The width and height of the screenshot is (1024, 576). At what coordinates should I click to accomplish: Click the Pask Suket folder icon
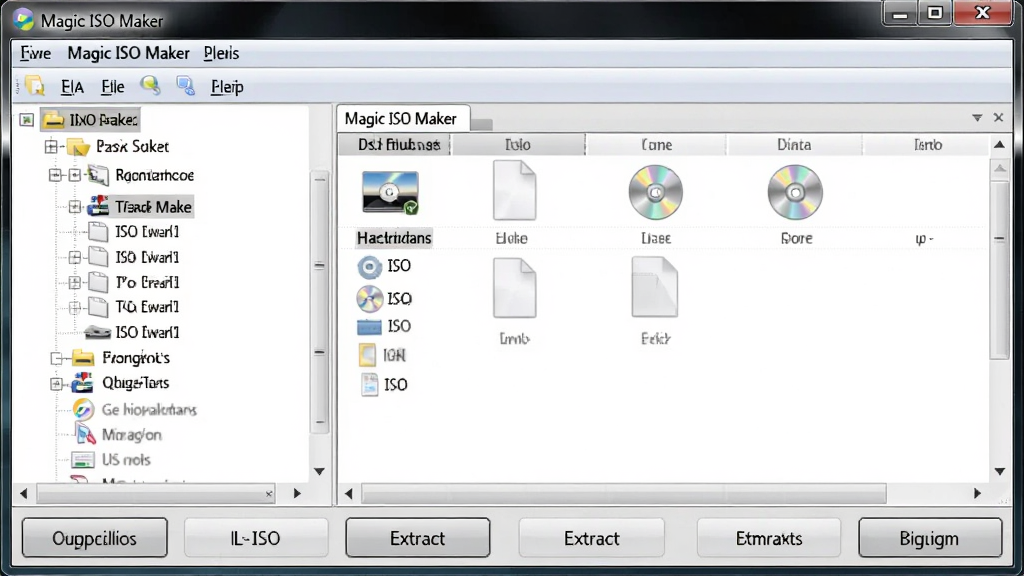78,147
